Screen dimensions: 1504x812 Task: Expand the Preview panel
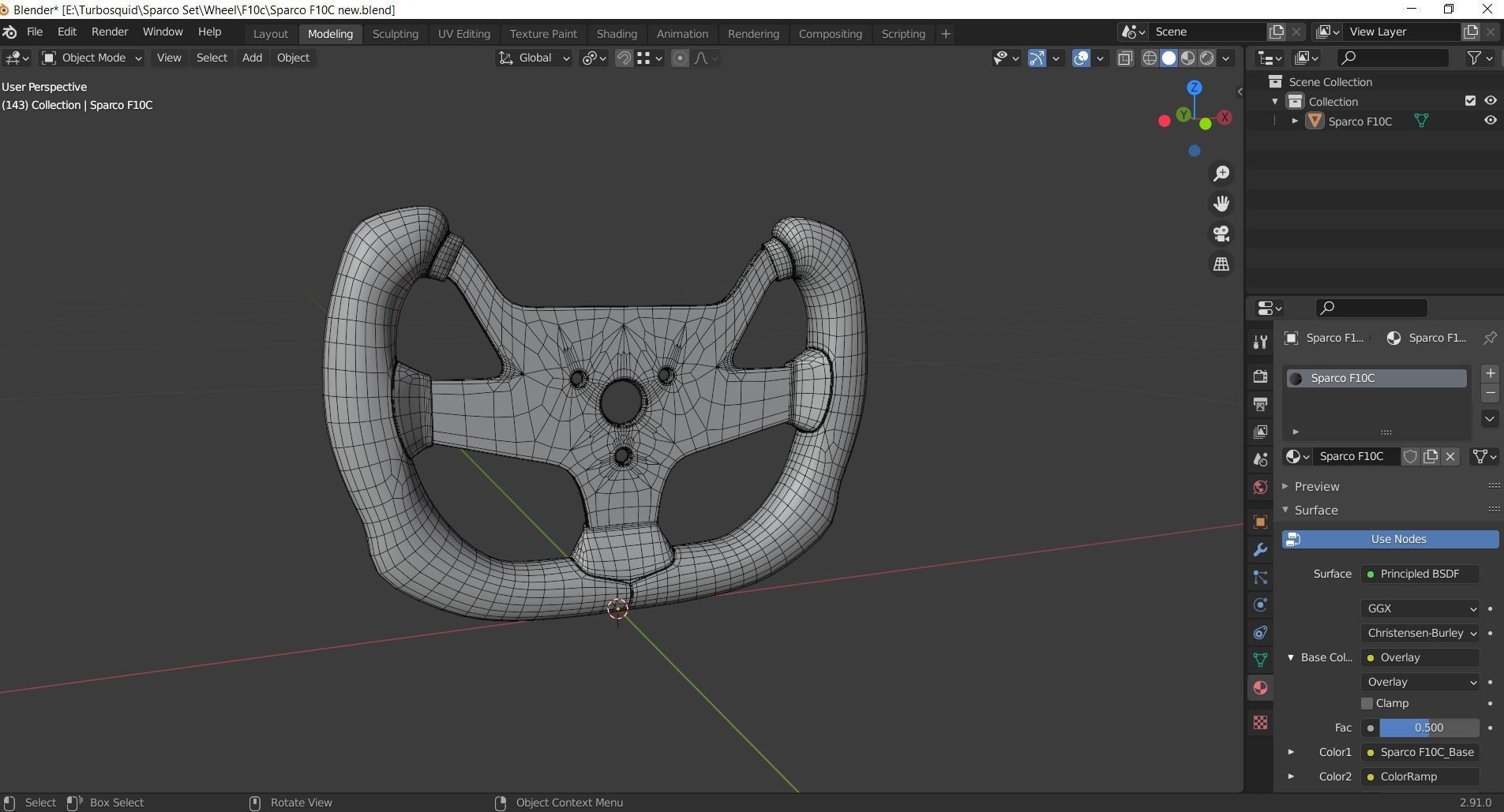[1317, 486]
